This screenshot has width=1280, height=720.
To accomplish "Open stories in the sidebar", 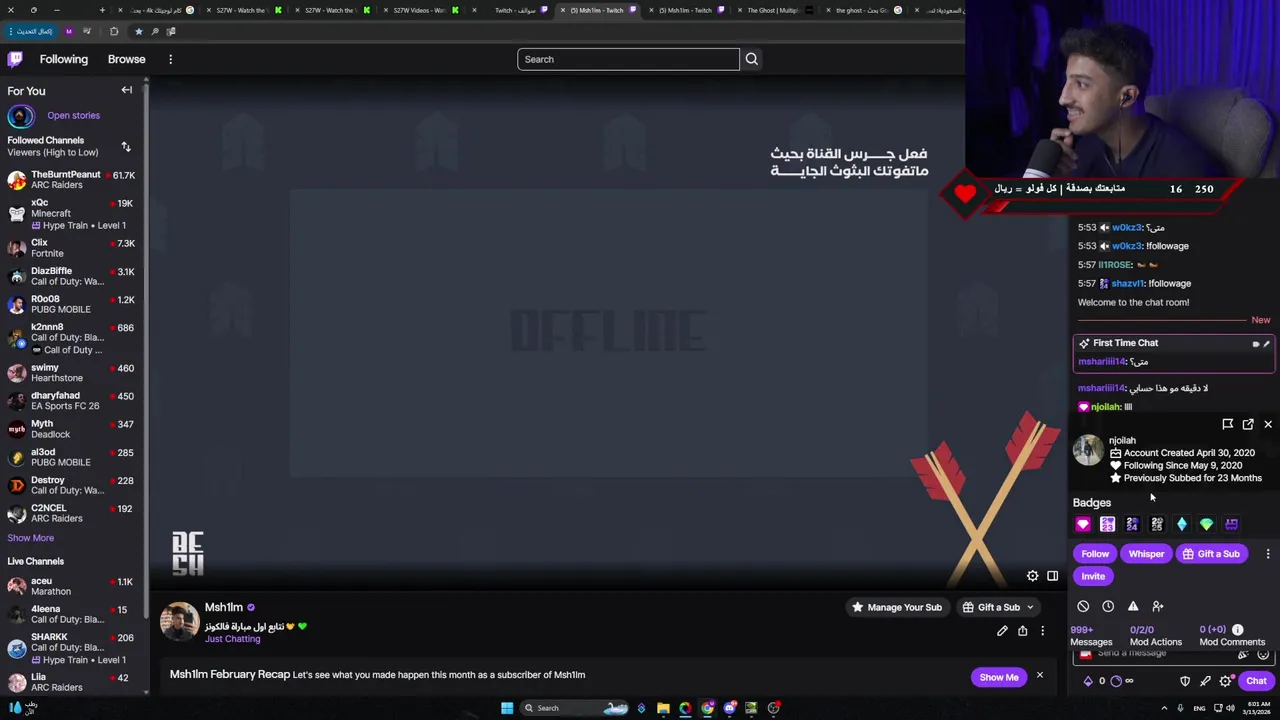I will pos(73,115).
